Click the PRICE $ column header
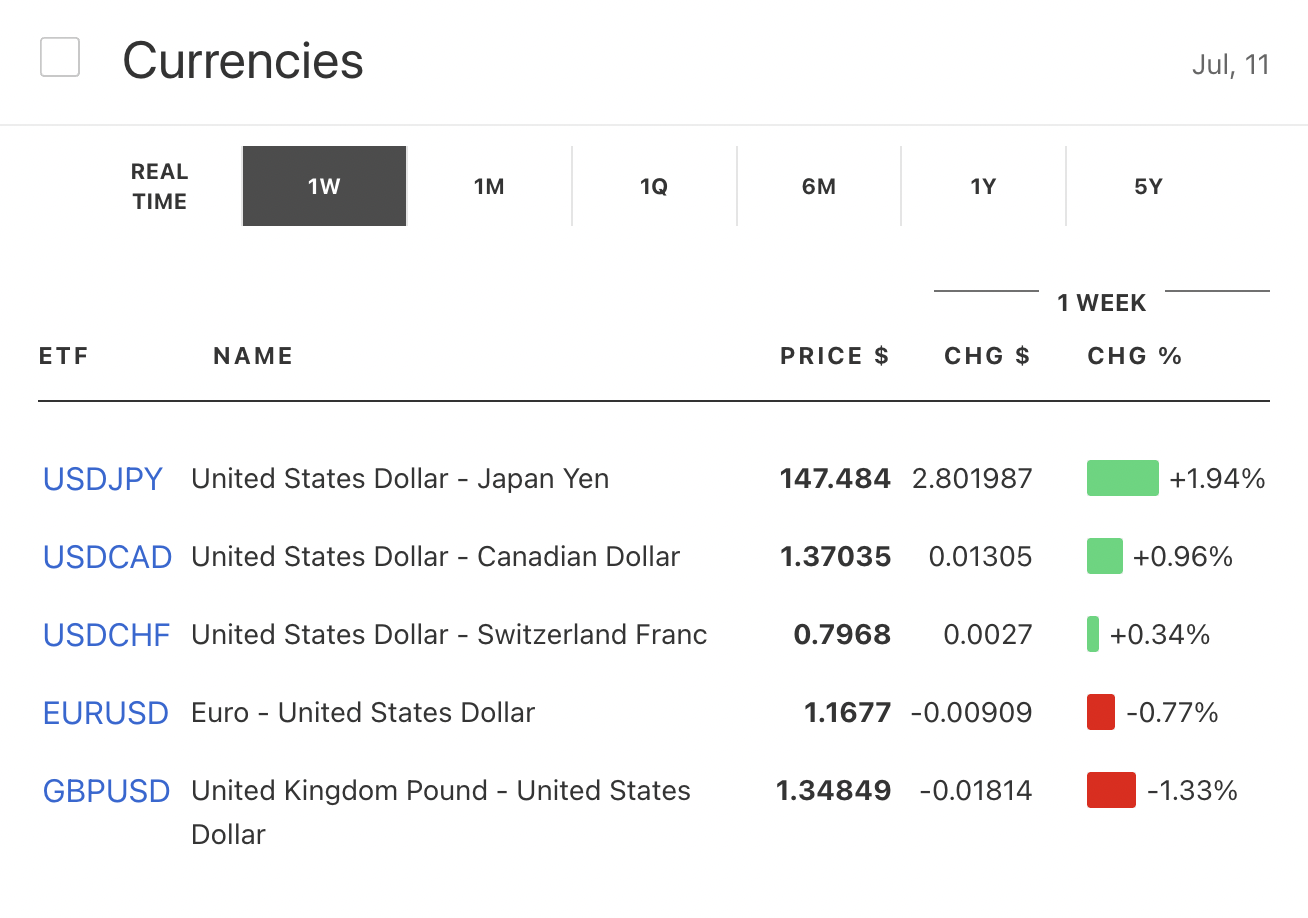1308x918 pixels. point(835,356)
